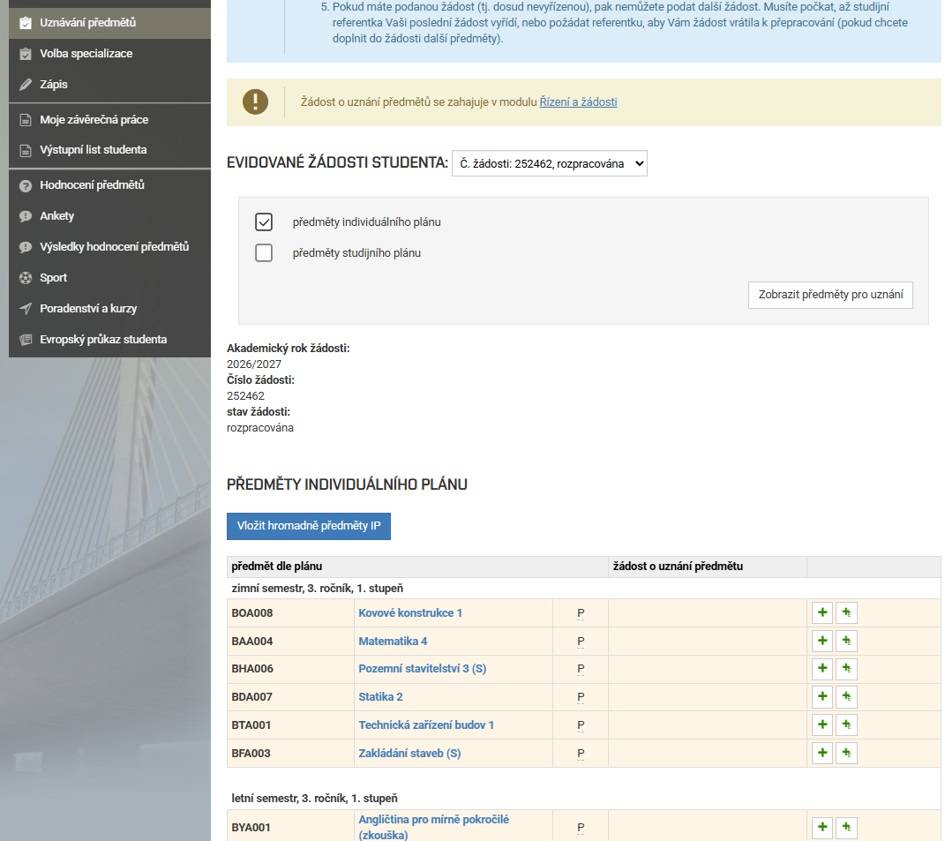Follow the Řízení a žádosti link
The image size is (945, 841).
(578, 102)
